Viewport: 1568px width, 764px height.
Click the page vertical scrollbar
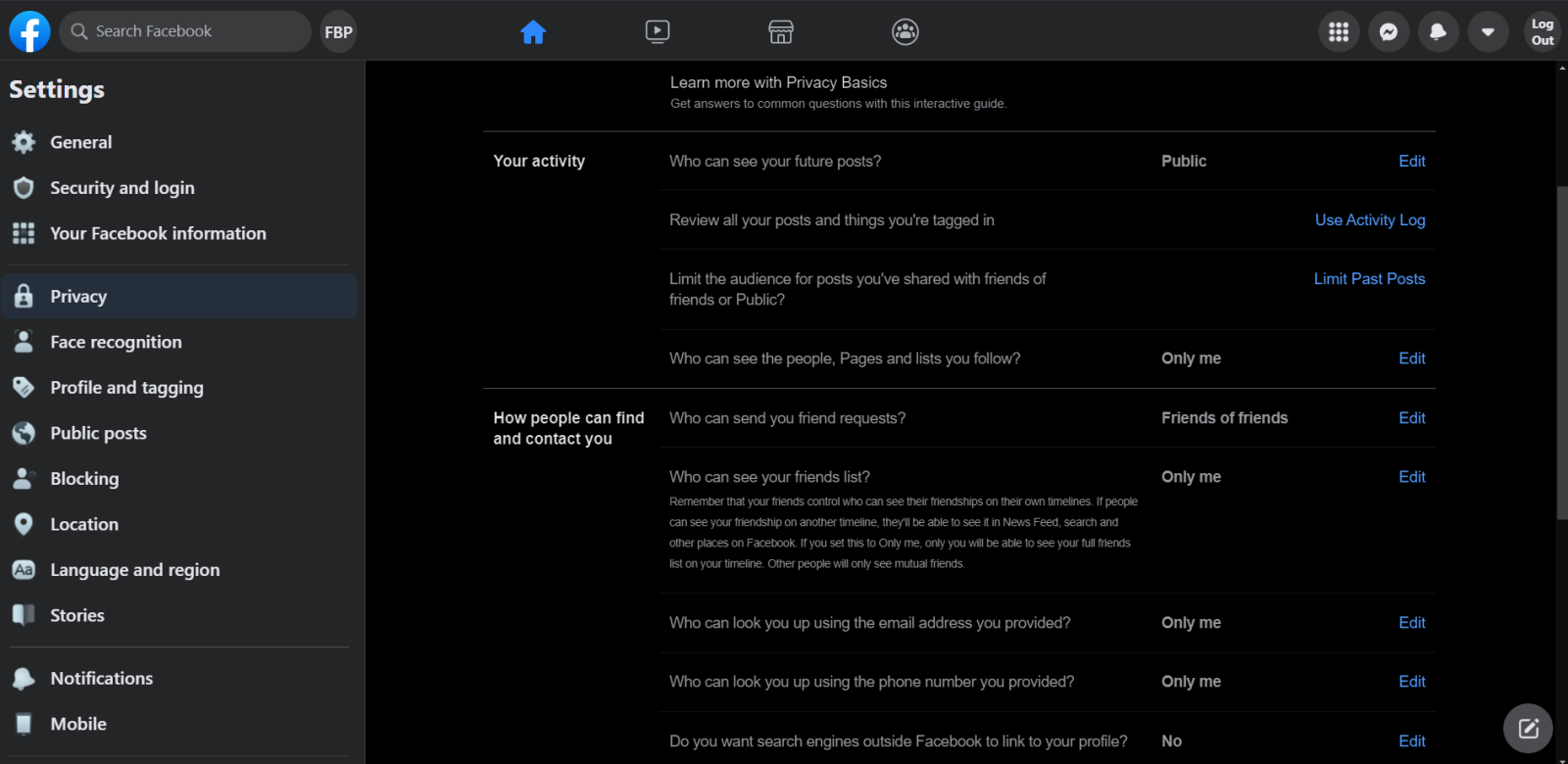coord(1562,353)
